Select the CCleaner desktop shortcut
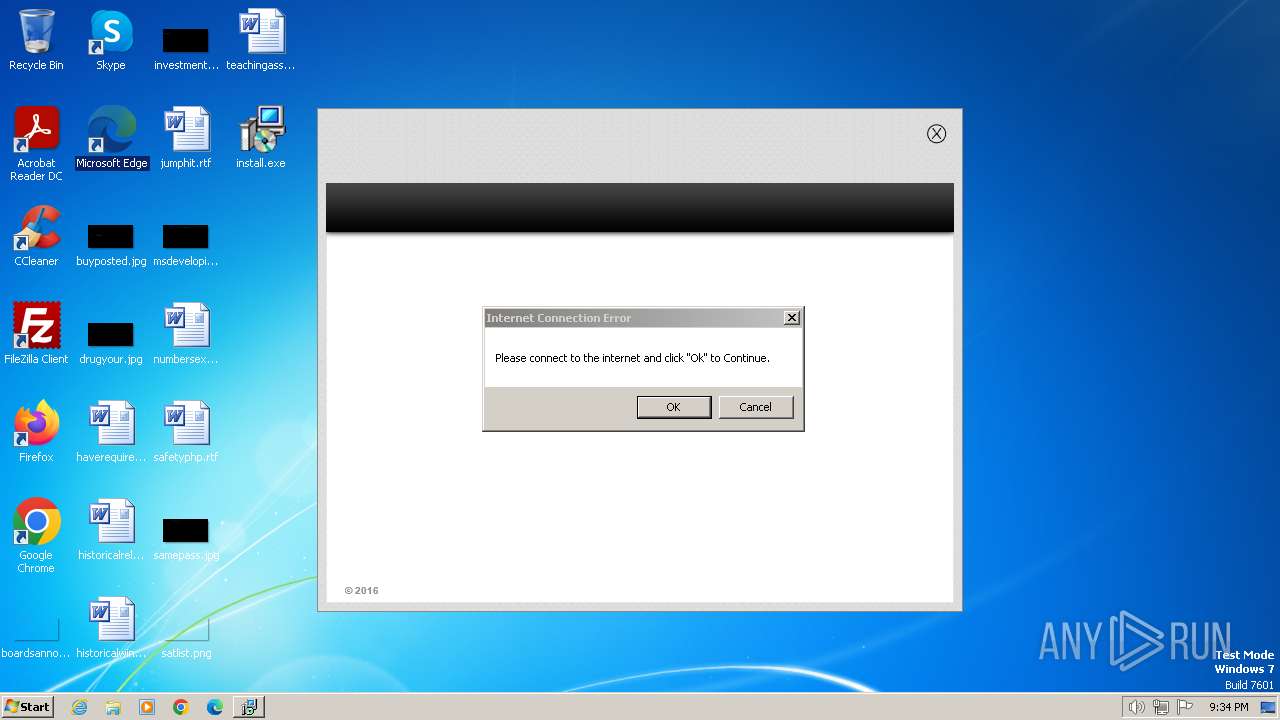1280x720 pixels. tap(36, 236)
